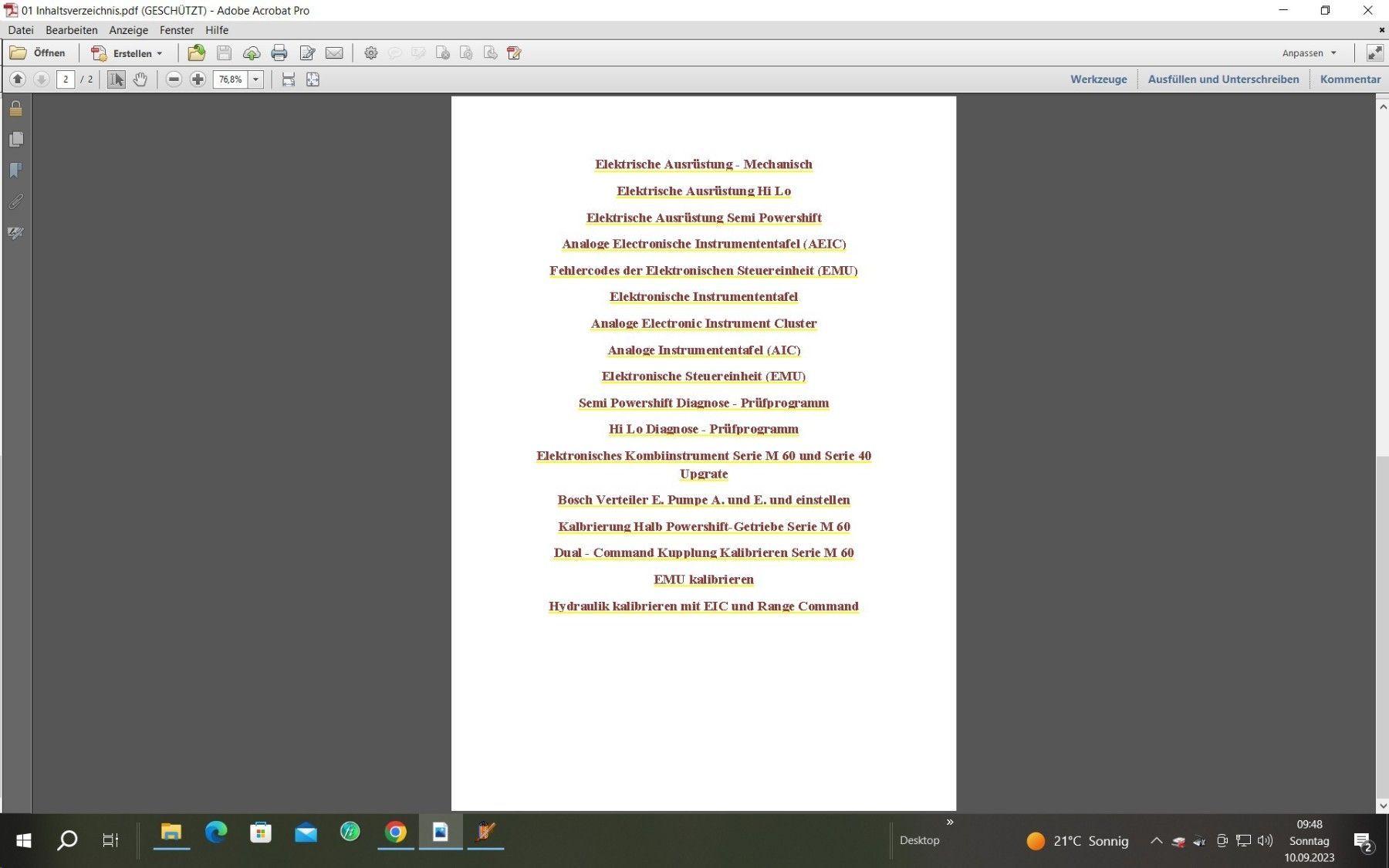Expand the zoom level dropdown
1389x868 pixels.
tap(255, 79)
